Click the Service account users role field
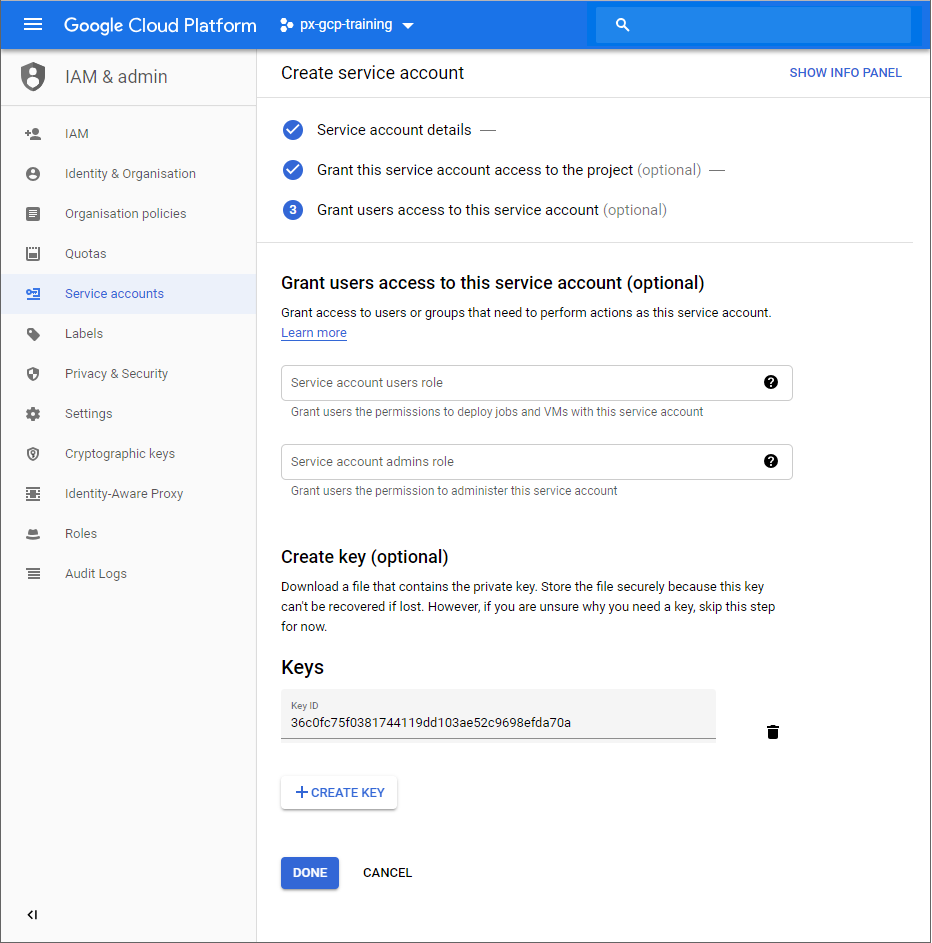Screen dimensions: 932x943 520,383
